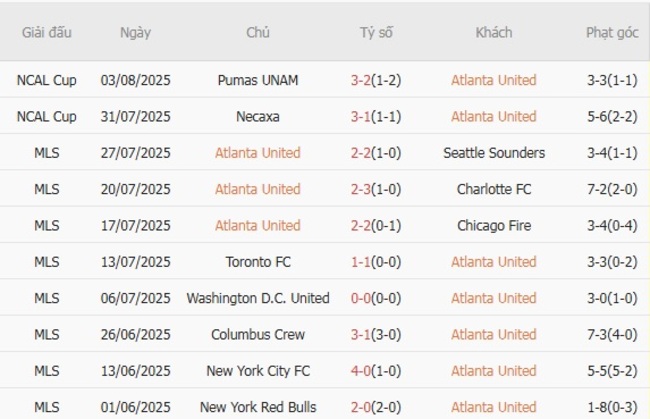Click Atlanta United in the Seattle Sounders row
The image size is (650, 419).
coord(257,153)
